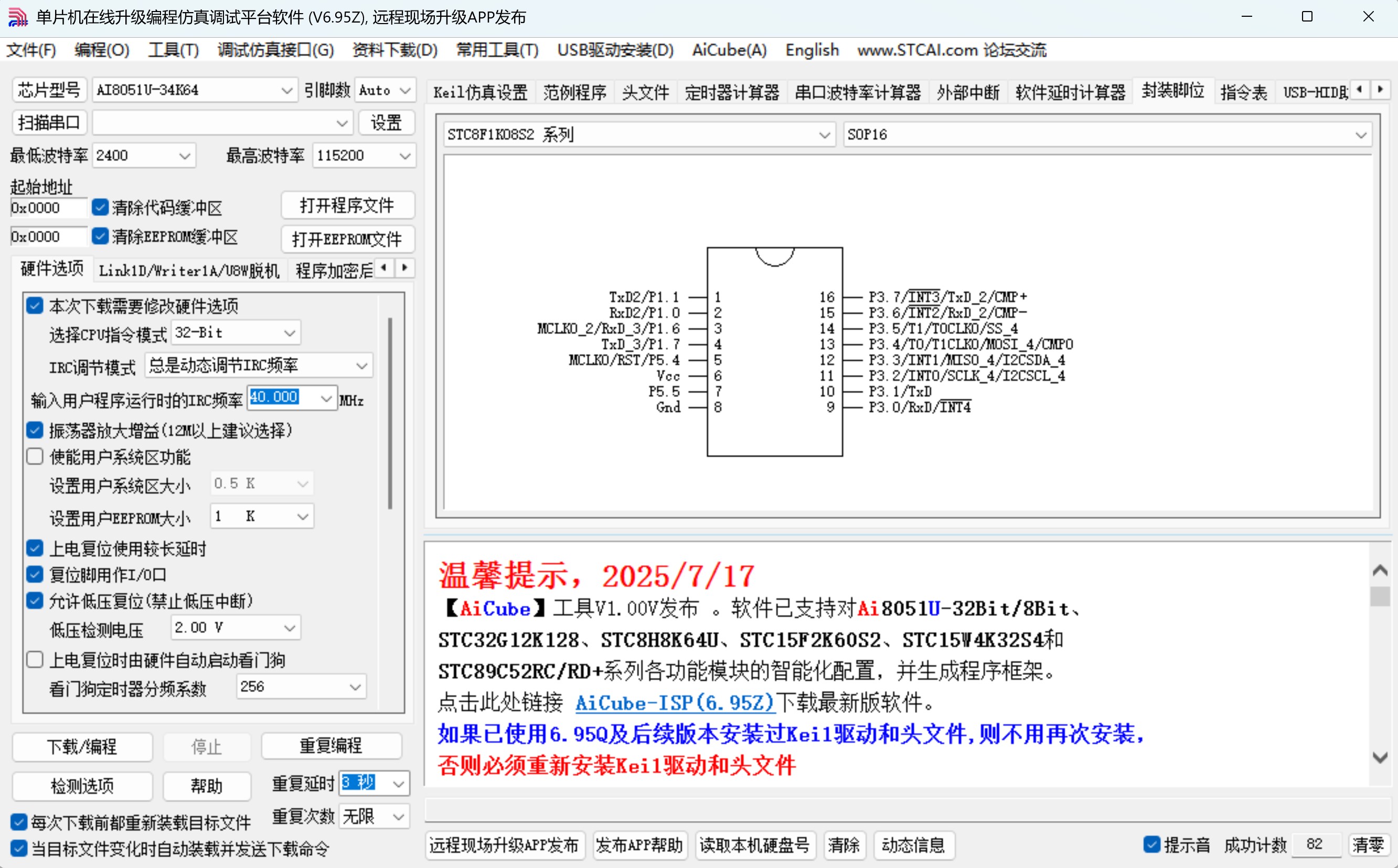1398x868 pixels.
Task: Click 重复编程 button
Action: [332, 745]
